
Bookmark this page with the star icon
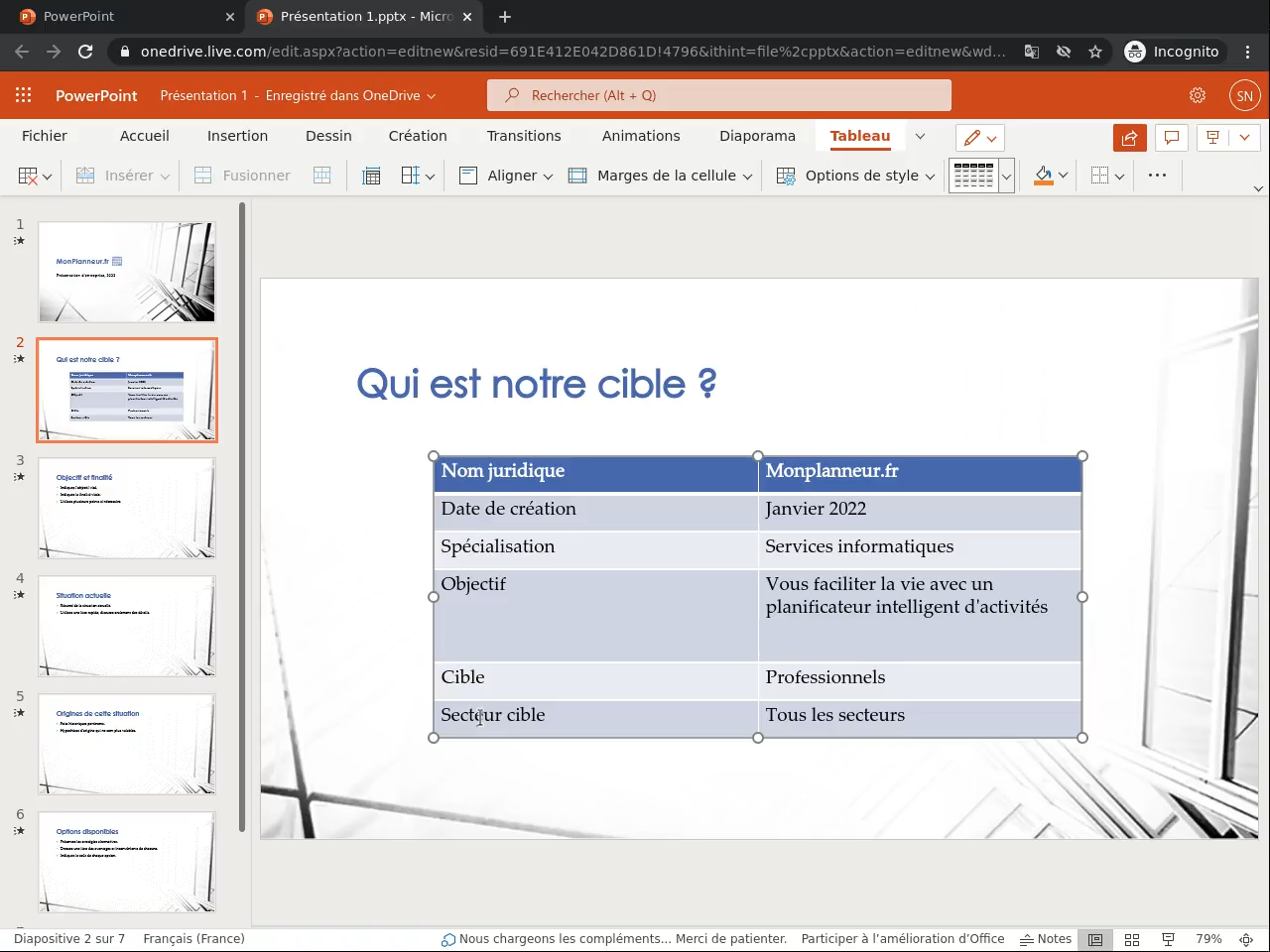[1095, 52]
